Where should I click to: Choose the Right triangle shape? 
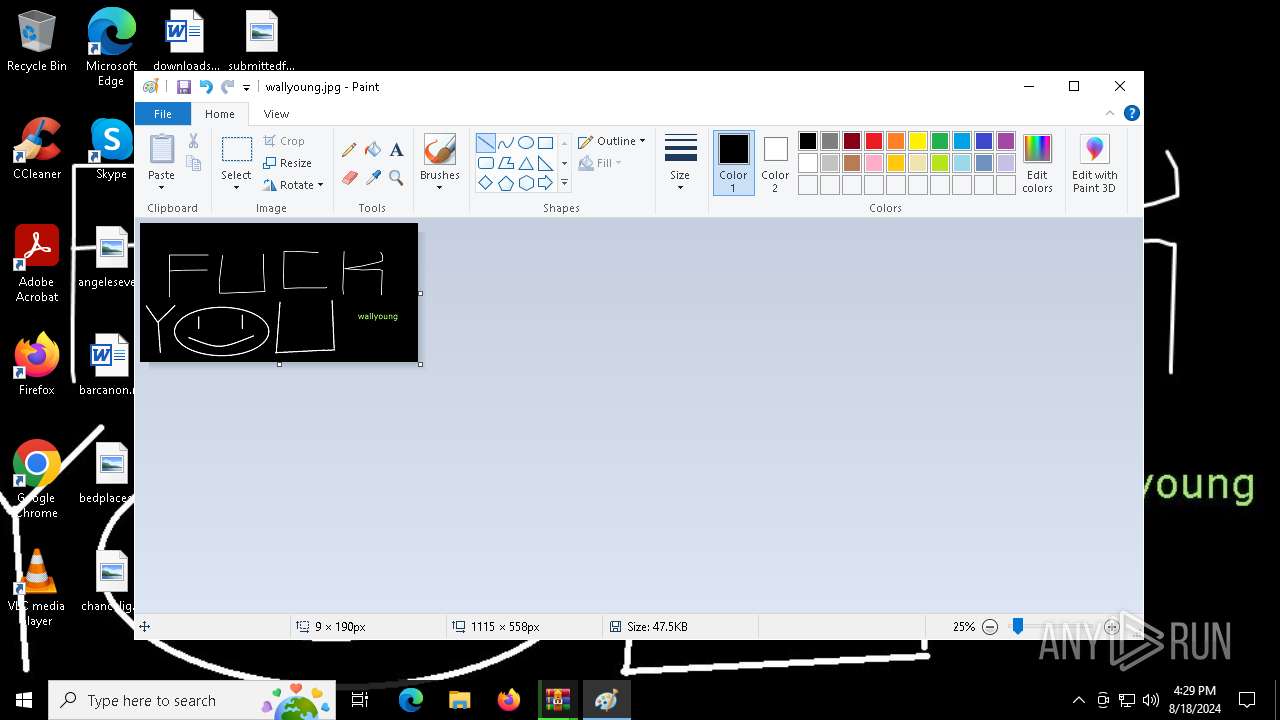(545, 163)
